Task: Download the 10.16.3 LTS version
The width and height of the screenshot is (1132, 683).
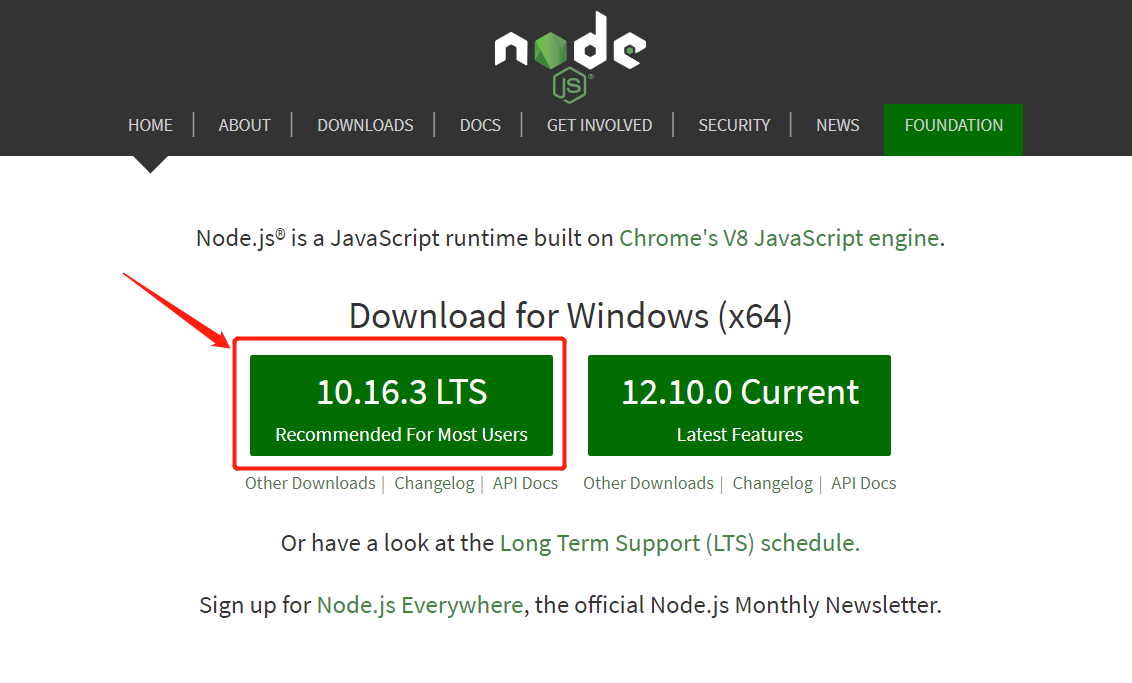Action: pyautogui.click(x=401, y=406)
